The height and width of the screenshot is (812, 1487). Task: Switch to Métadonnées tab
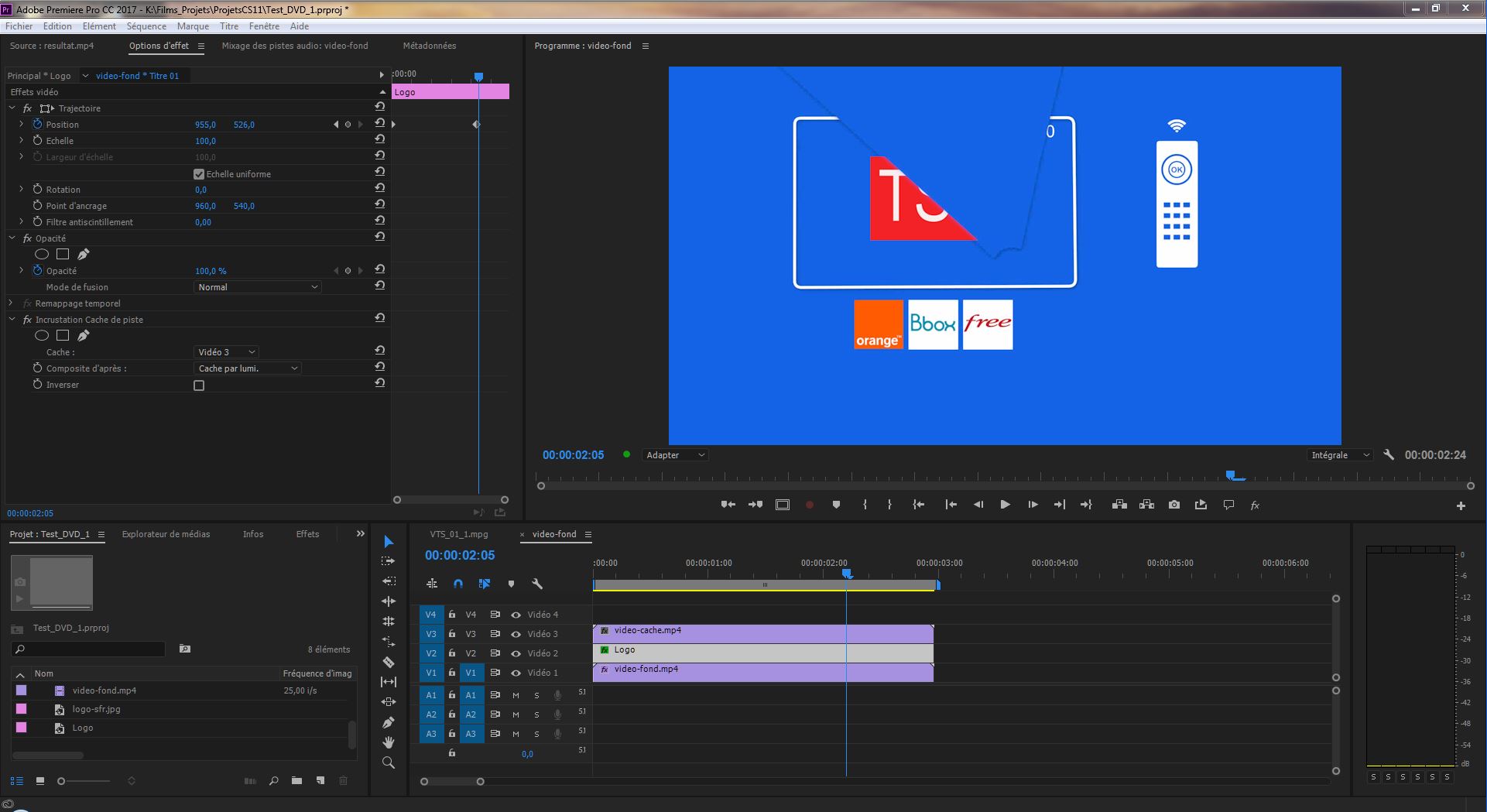tap(430, 46)
